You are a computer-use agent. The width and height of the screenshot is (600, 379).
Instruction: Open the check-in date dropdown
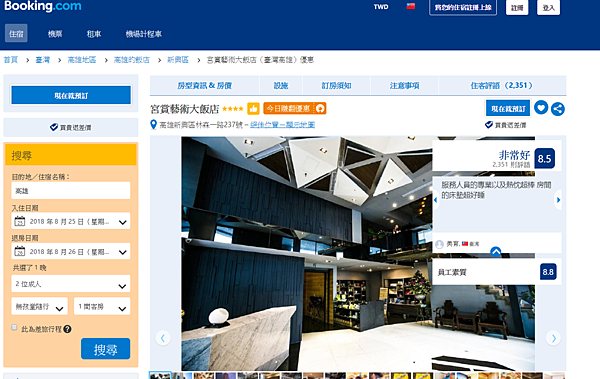click(x=71, y=221)
